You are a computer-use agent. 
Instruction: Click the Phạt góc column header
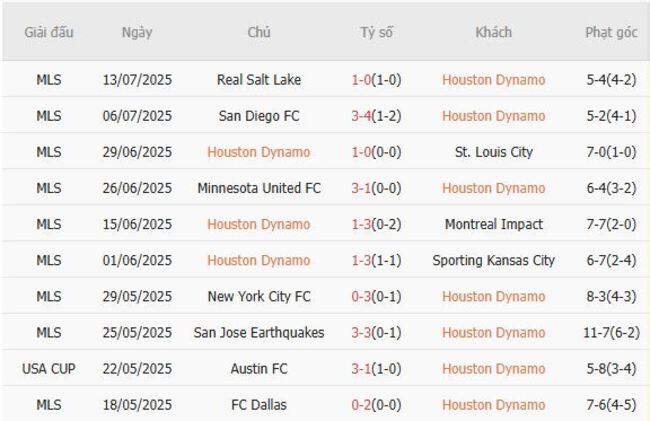click(610, 33)
